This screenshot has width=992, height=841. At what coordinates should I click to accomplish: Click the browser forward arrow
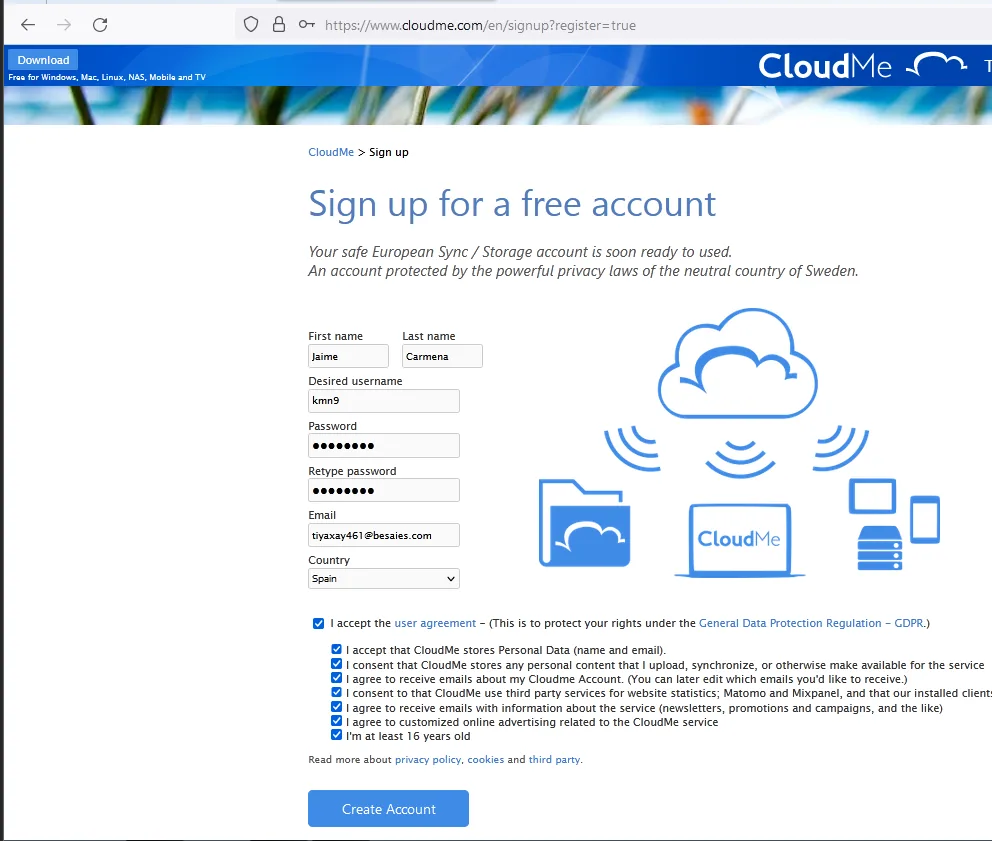[x=64, y=25]
